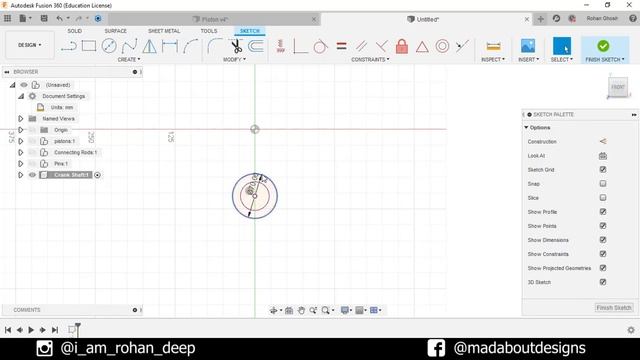Open the MODIFY dropdown menu
Viewport: 640px width, 360px height.
(x=234, y=60)
